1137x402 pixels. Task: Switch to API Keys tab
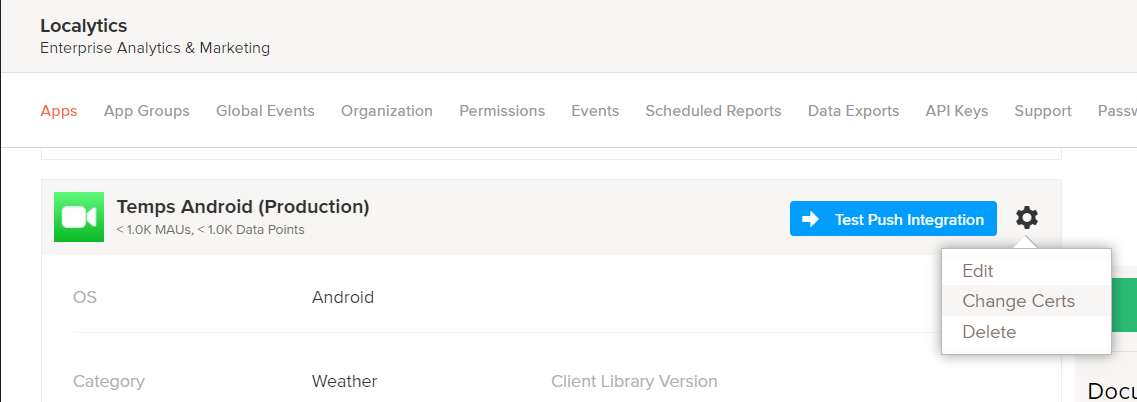[957, 111]
